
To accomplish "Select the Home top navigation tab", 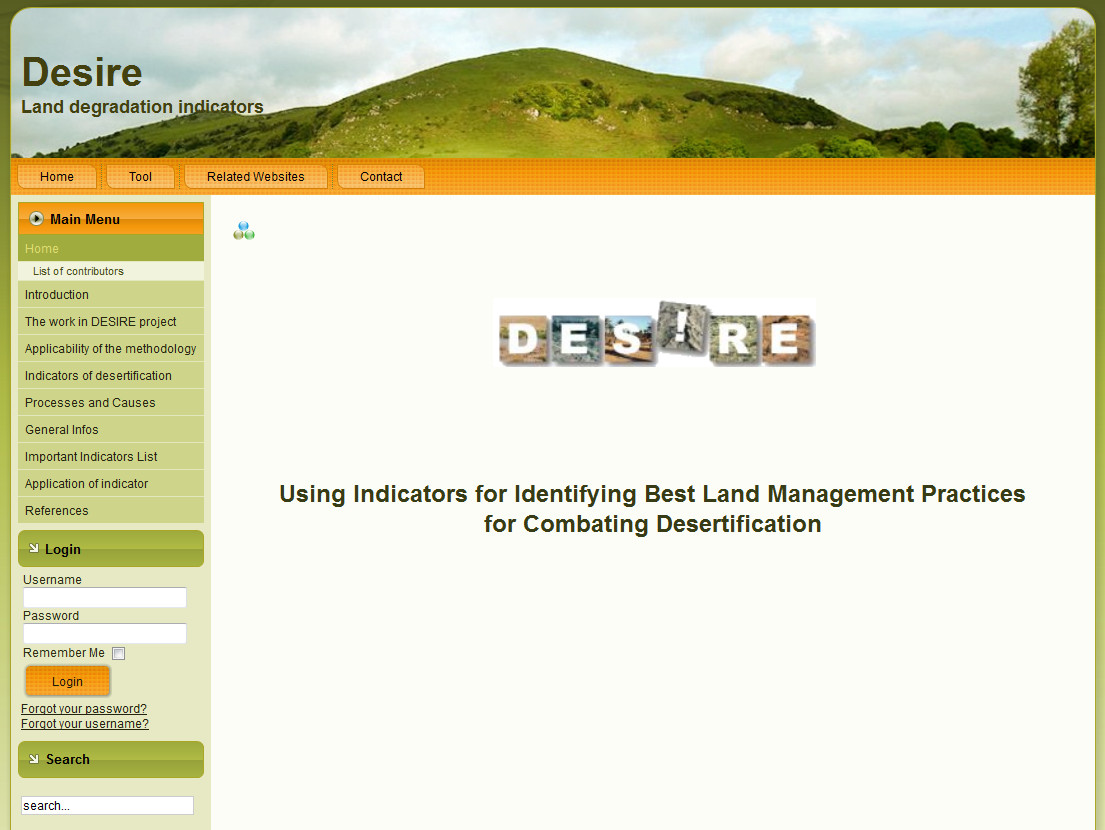I will 57,177.
